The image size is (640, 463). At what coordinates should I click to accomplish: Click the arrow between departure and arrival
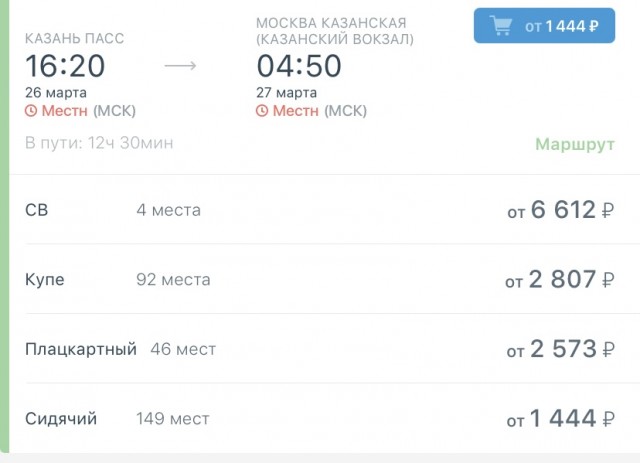pos(180,66)
